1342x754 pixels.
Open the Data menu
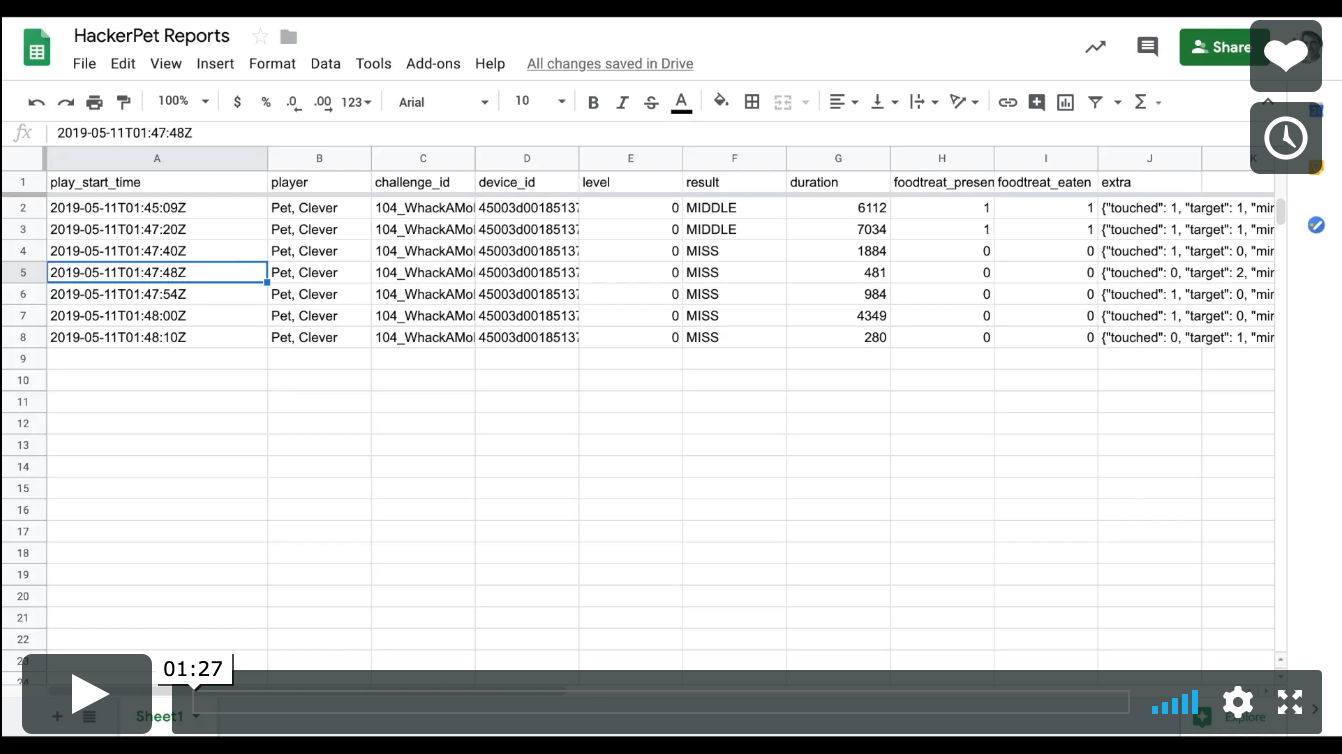pyautogui.click(x=325, y=63)
